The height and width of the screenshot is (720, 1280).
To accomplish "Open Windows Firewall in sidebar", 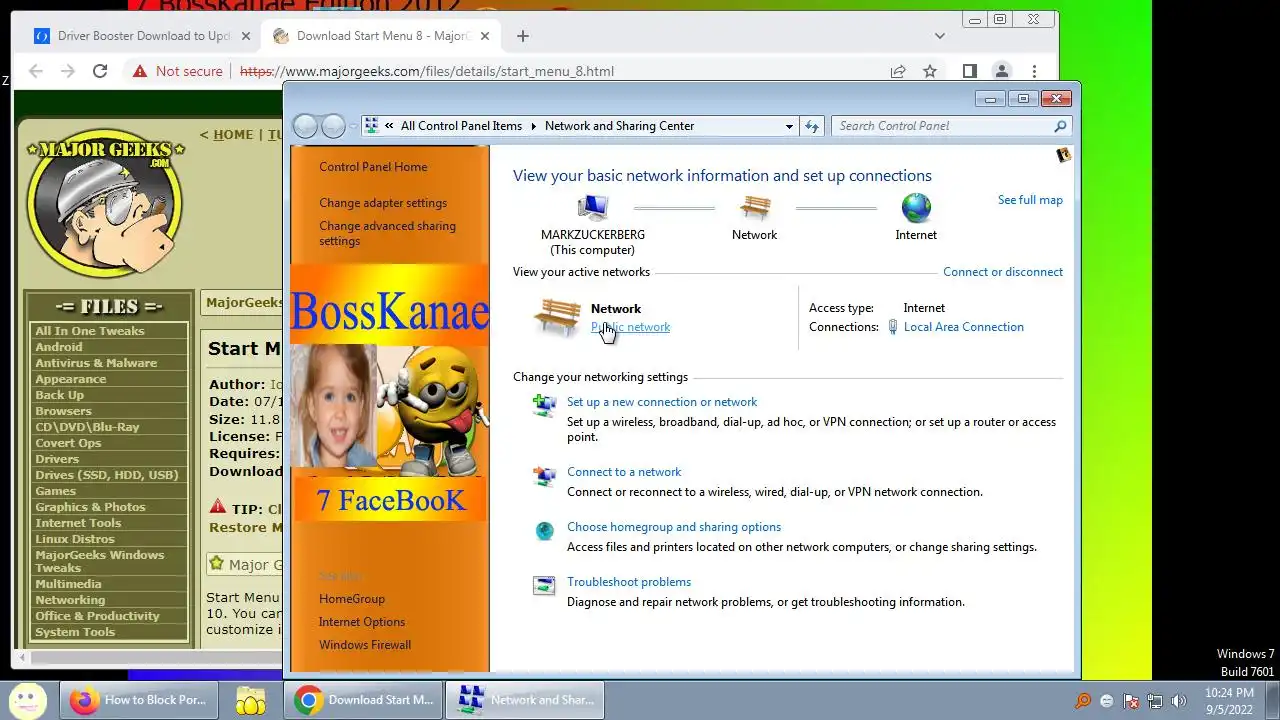I will pyautogui.click(x=365, y=645).
